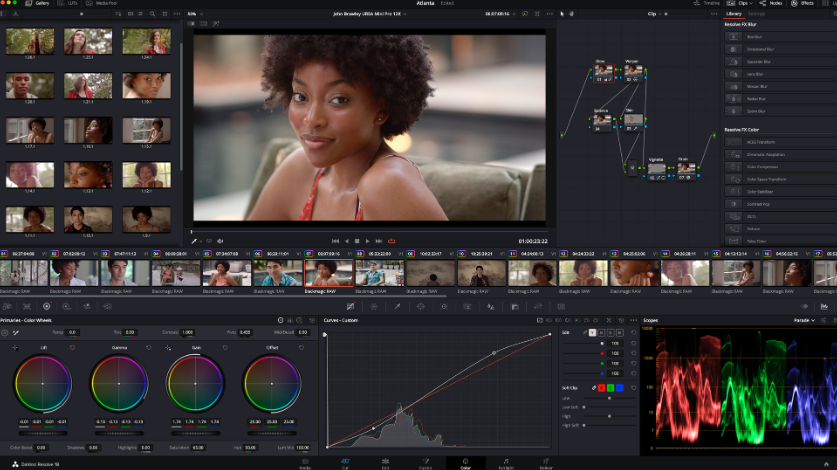The height and width of the screenshot is (470, 837).
Task: Open the Clip dropdown in node editor
Action: [654, 14]
